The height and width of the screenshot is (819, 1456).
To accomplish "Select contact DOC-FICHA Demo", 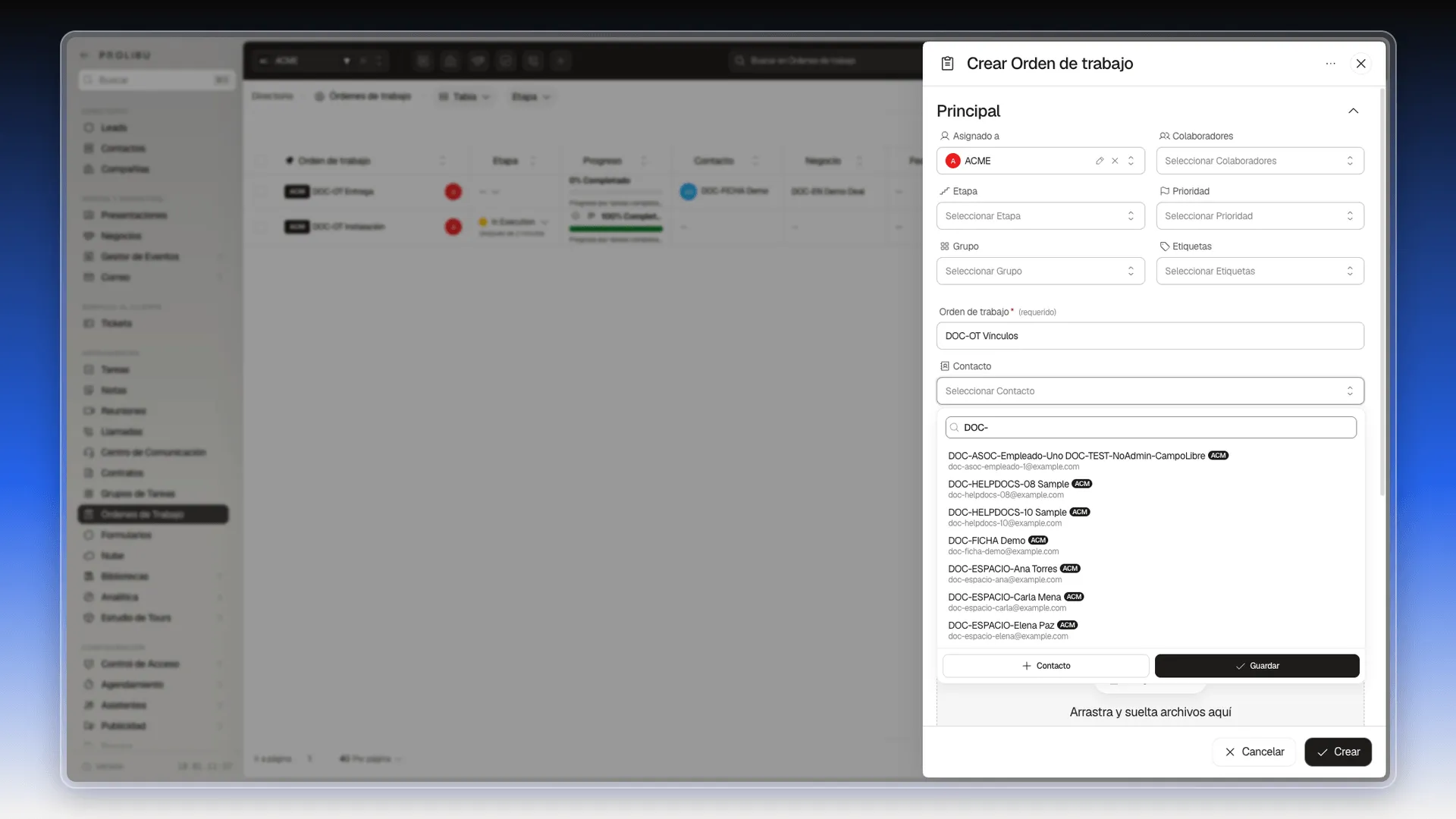I will 1150,545.
